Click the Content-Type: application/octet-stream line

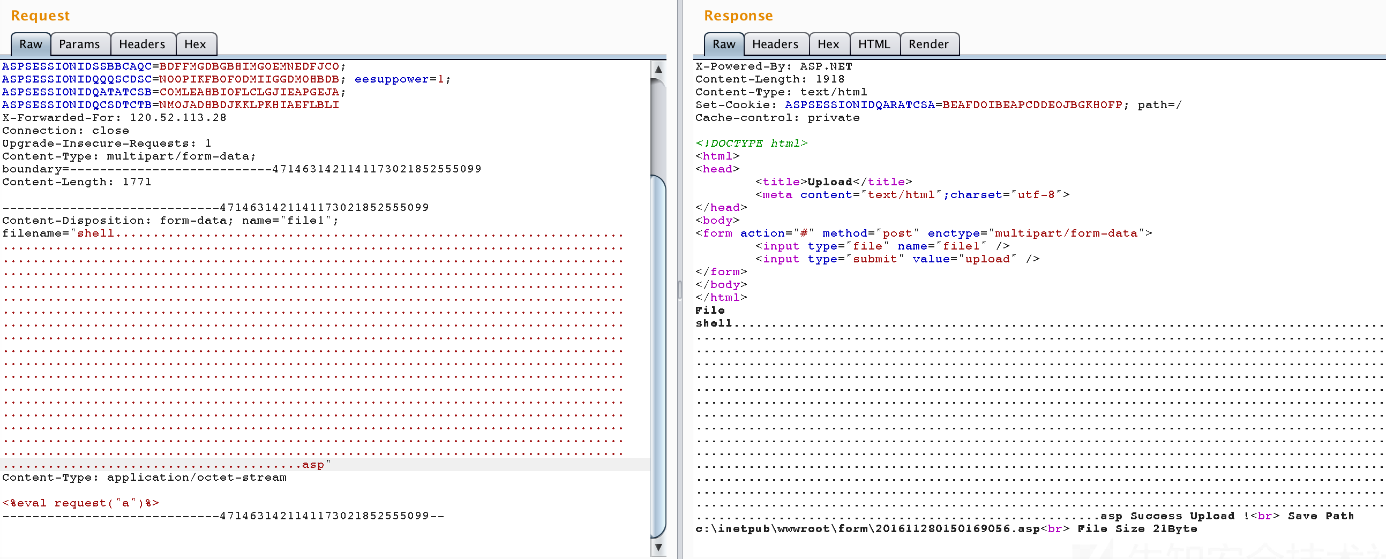click(x=144, y=478)
